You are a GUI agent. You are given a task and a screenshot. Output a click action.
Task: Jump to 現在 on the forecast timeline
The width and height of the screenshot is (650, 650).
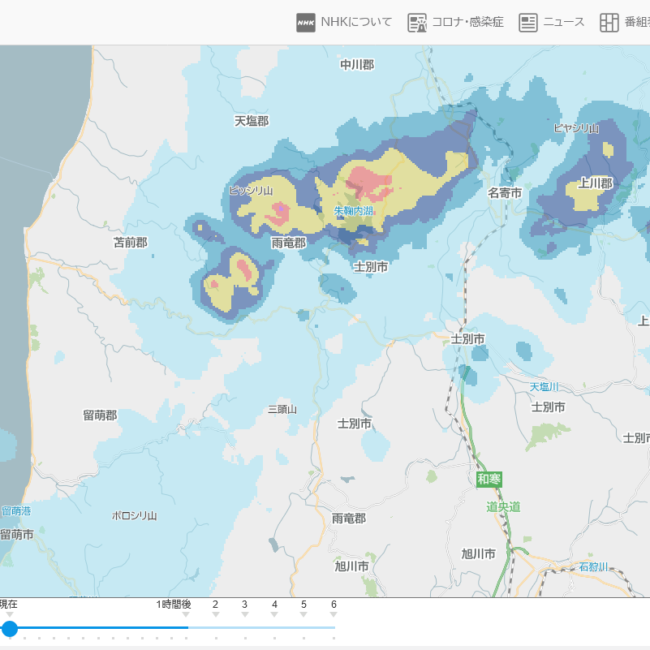click(8, 605)
